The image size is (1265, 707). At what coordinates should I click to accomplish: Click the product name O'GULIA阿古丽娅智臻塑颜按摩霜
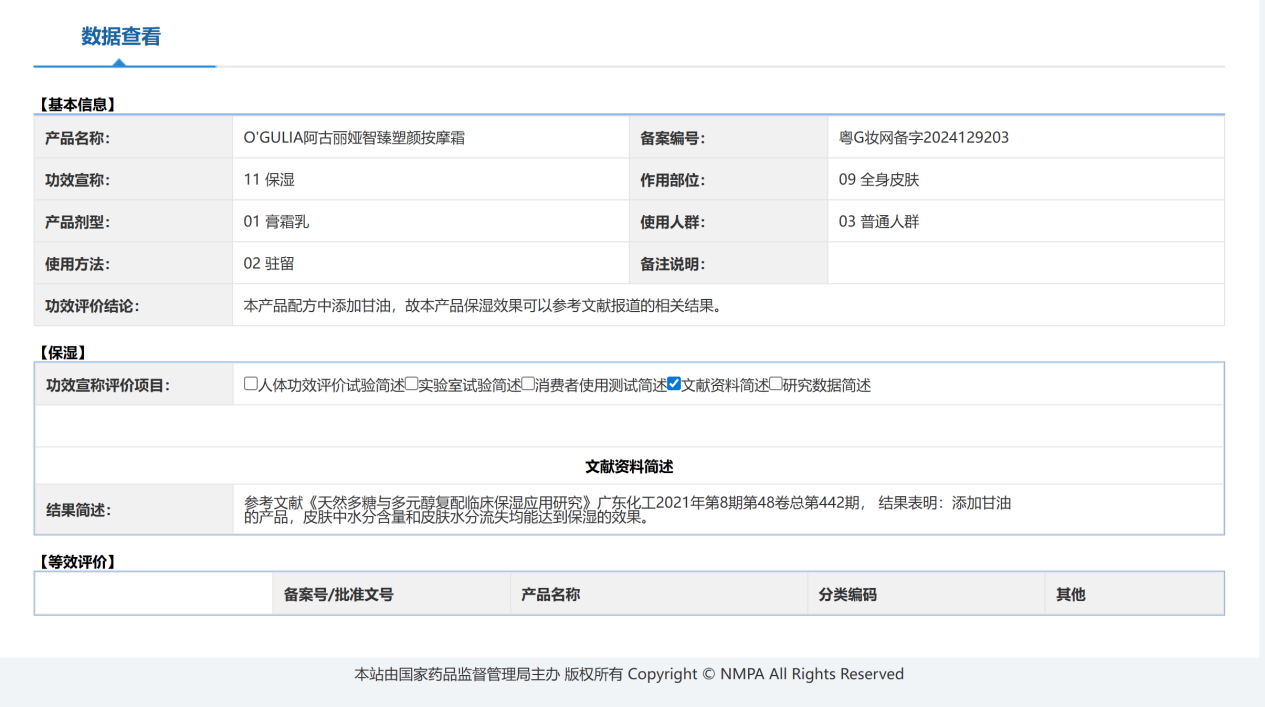click(x=354, y=138)
